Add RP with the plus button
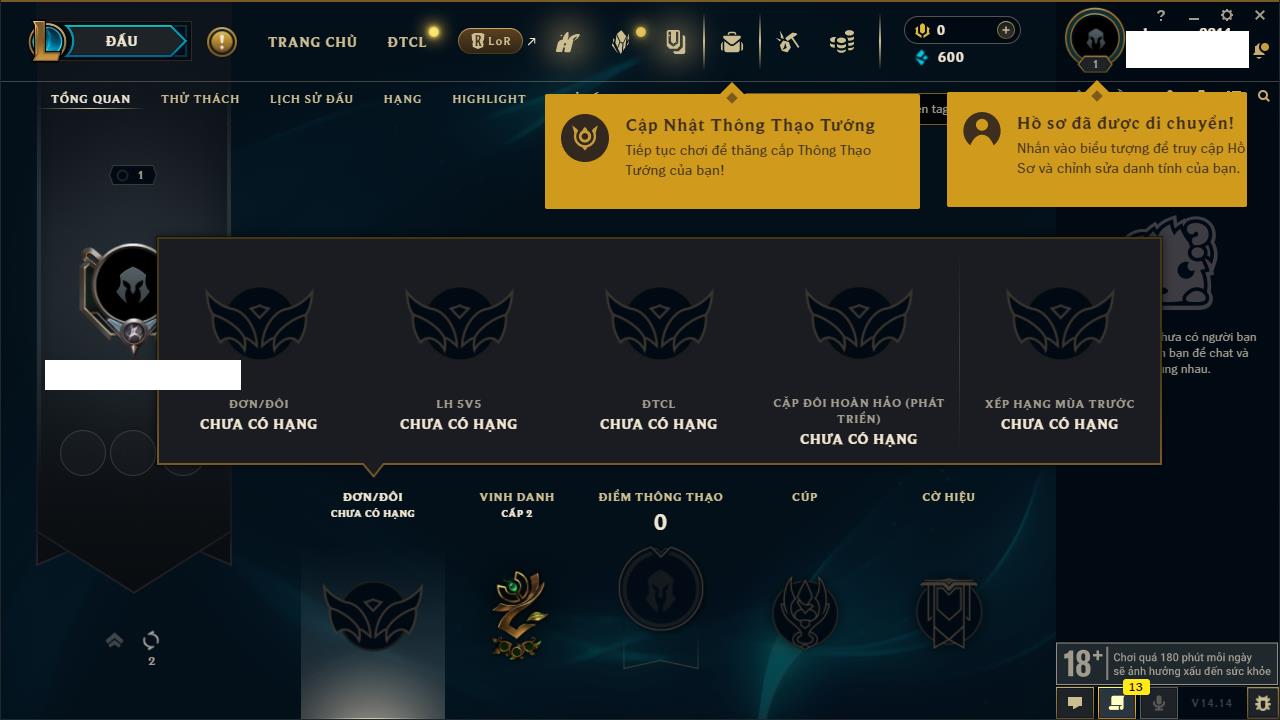This screenshot has width=1280, height=720. point(1006,30)
